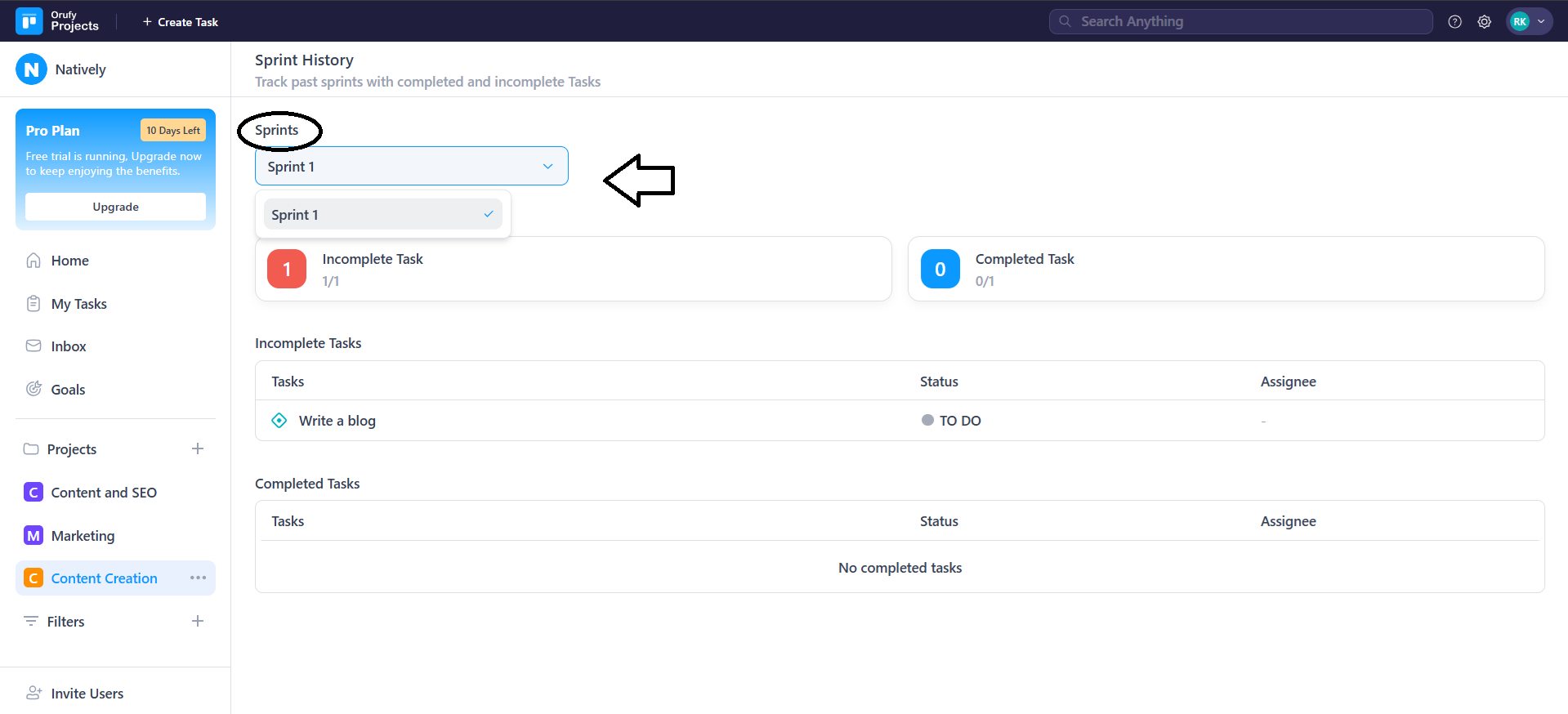Click Create Task in top bar

pyautogui.click(x=181, y=22)
